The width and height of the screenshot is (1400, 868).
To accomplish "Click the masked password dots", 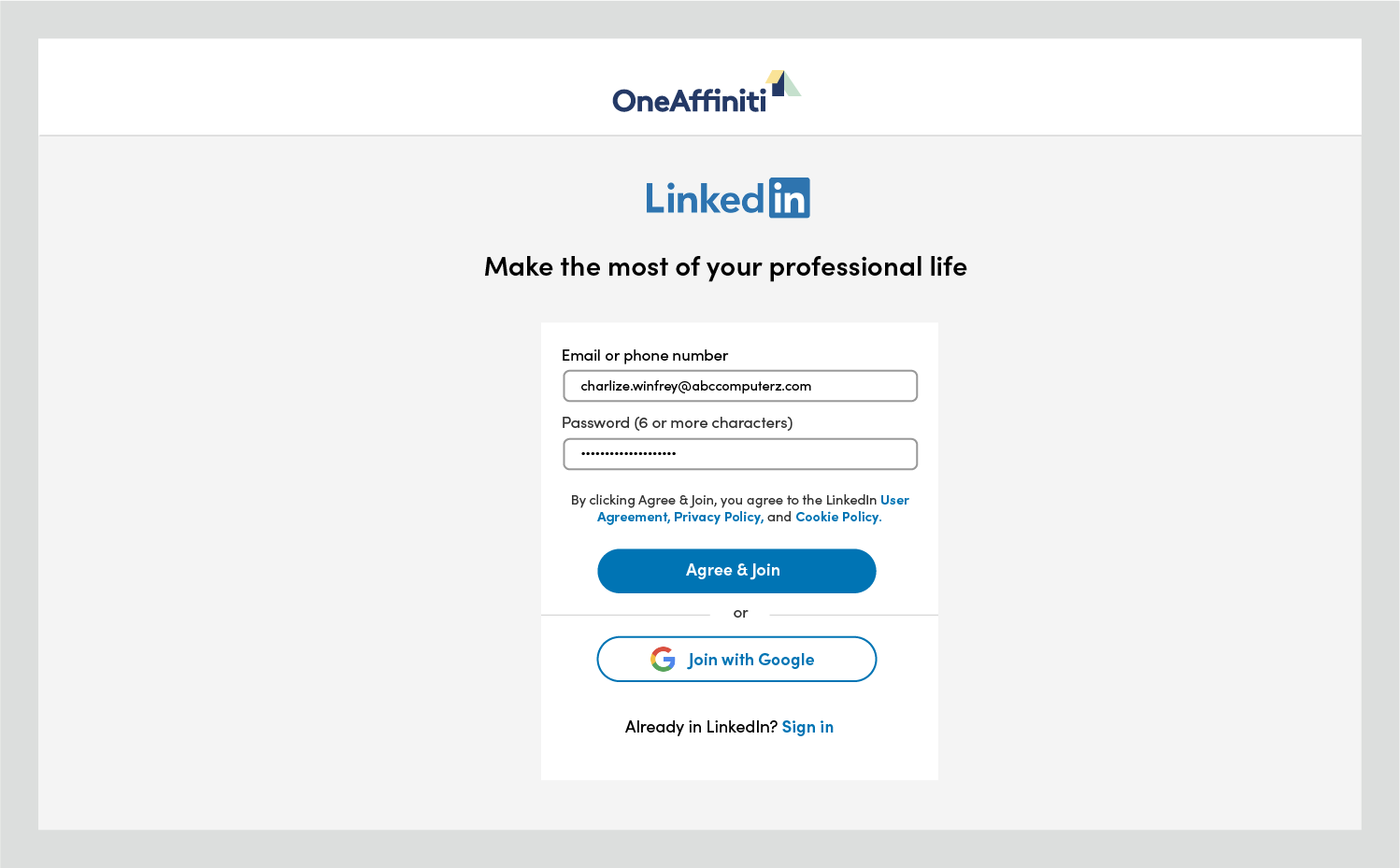I will 628,454.
